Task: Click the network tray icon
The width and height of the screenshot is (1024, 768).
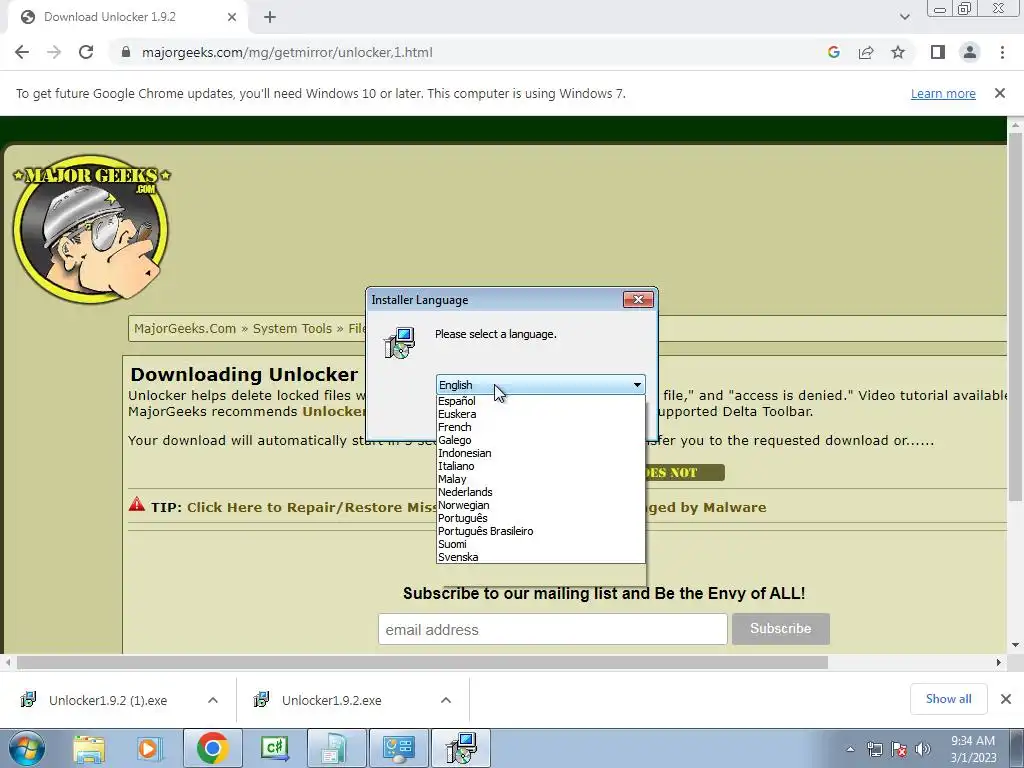Action: point(874,749)
